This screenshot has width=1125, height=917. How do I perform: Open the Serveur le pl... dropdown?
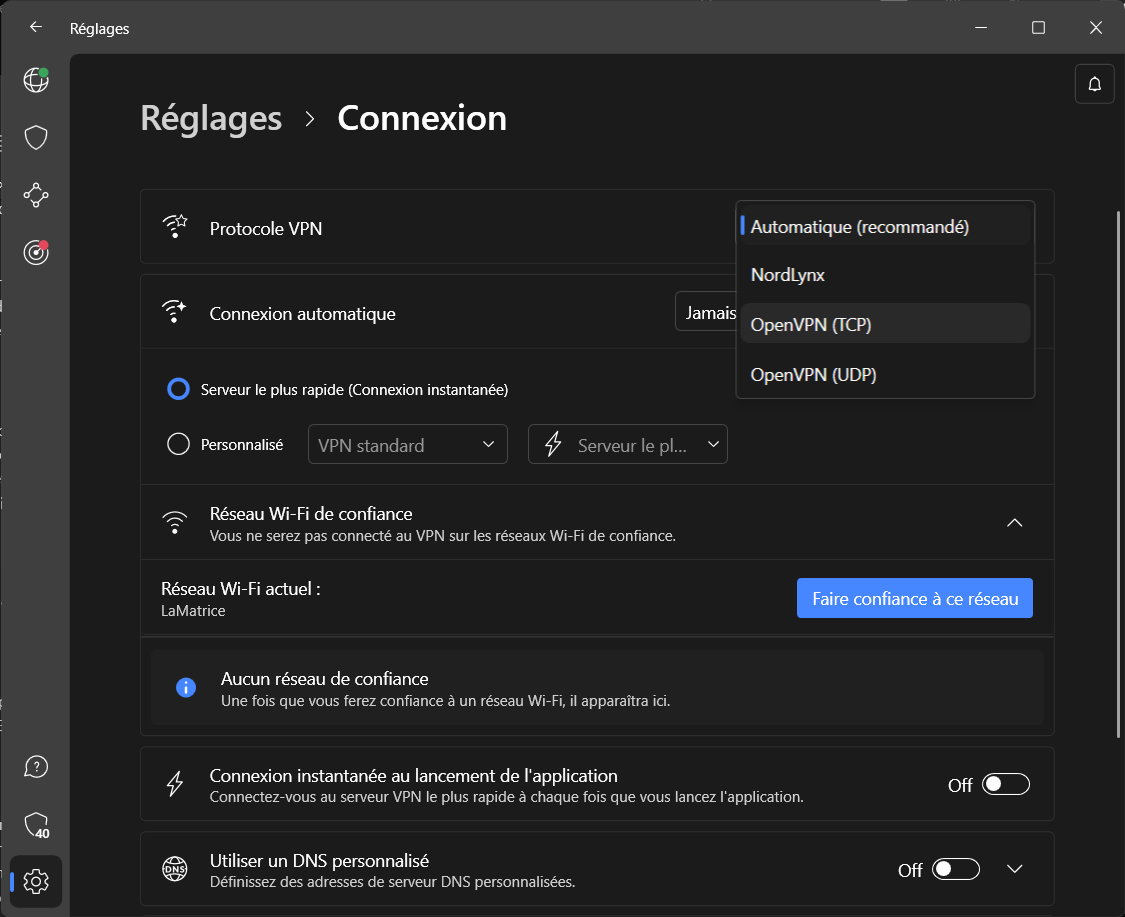tap(628, 444)
